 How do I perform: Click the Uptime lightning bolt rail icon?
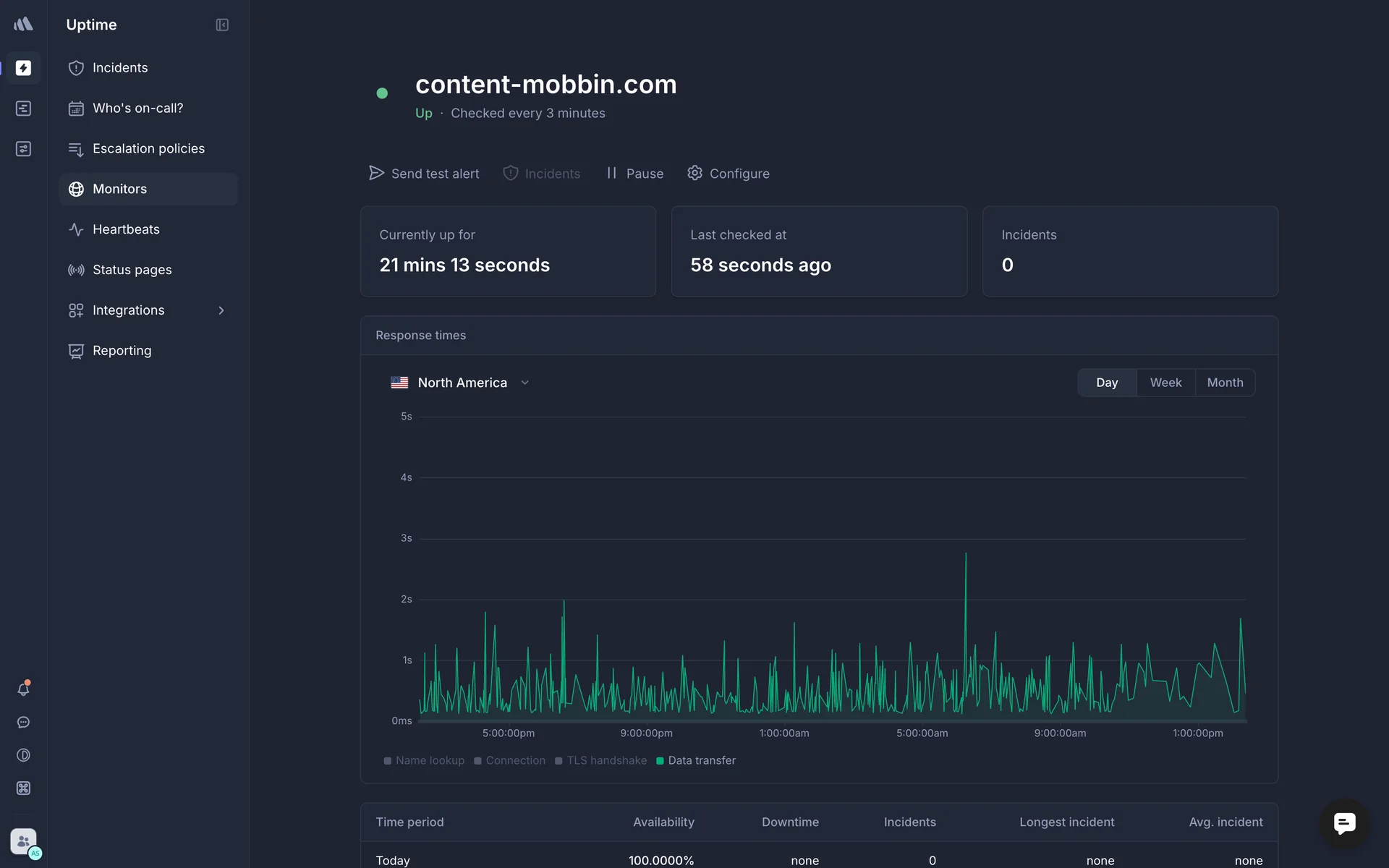23,68
